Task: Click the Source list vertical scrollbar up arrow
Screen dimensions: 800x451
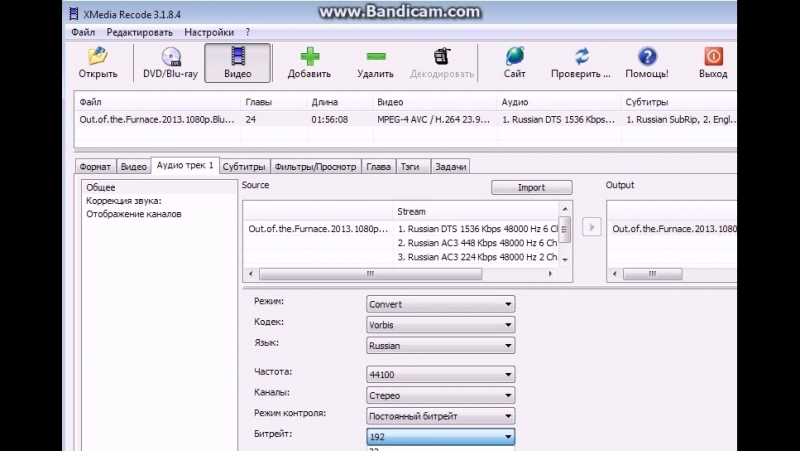Action: pos(565,209)
